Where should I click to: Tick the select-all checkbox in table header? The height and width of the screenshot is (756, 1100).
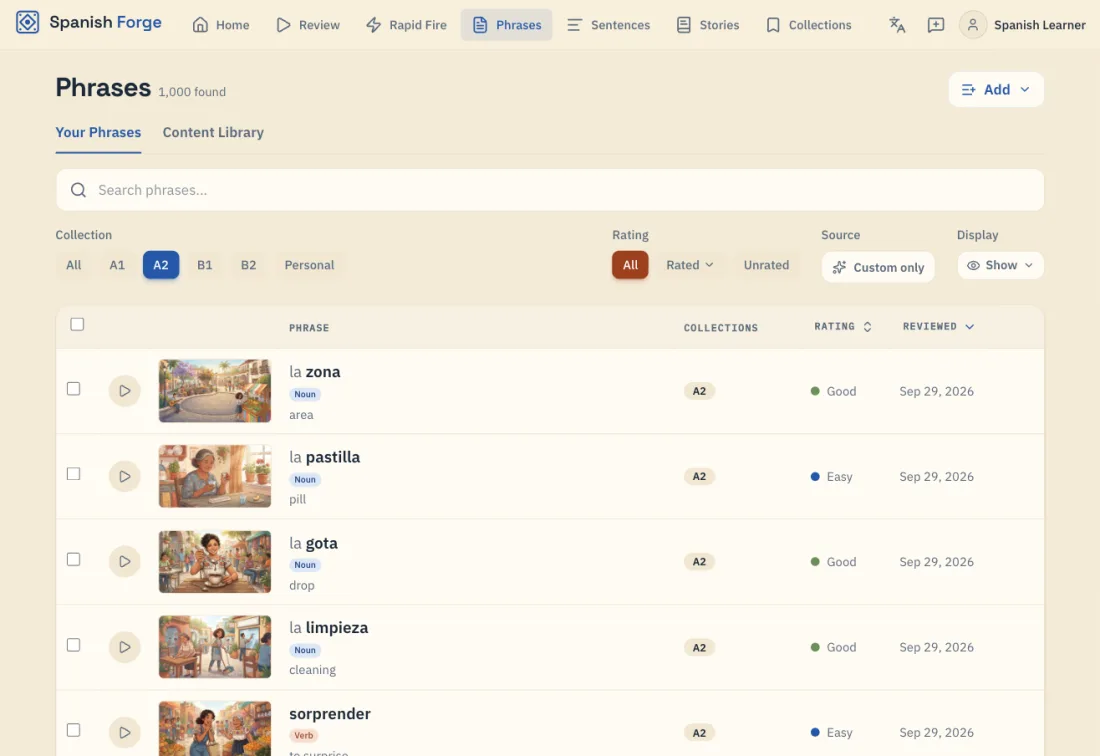click(77, 324)
